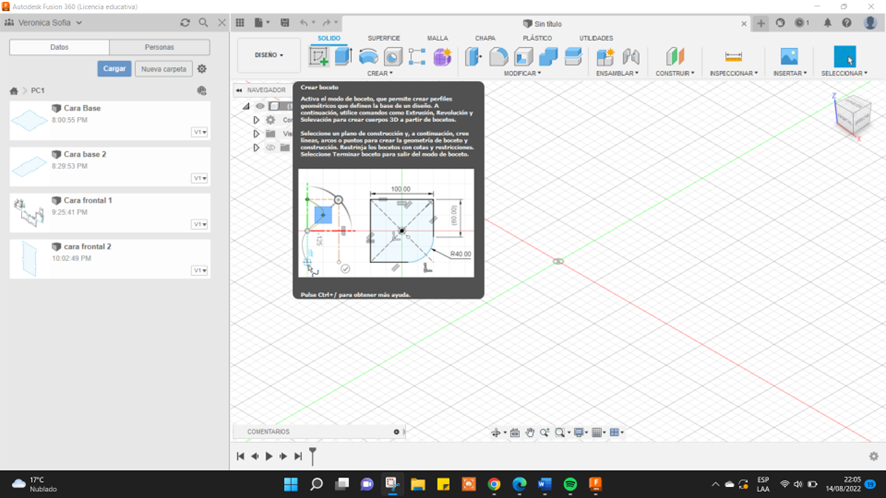
Task: Select the offset face stacked icon
Action: 573,57
